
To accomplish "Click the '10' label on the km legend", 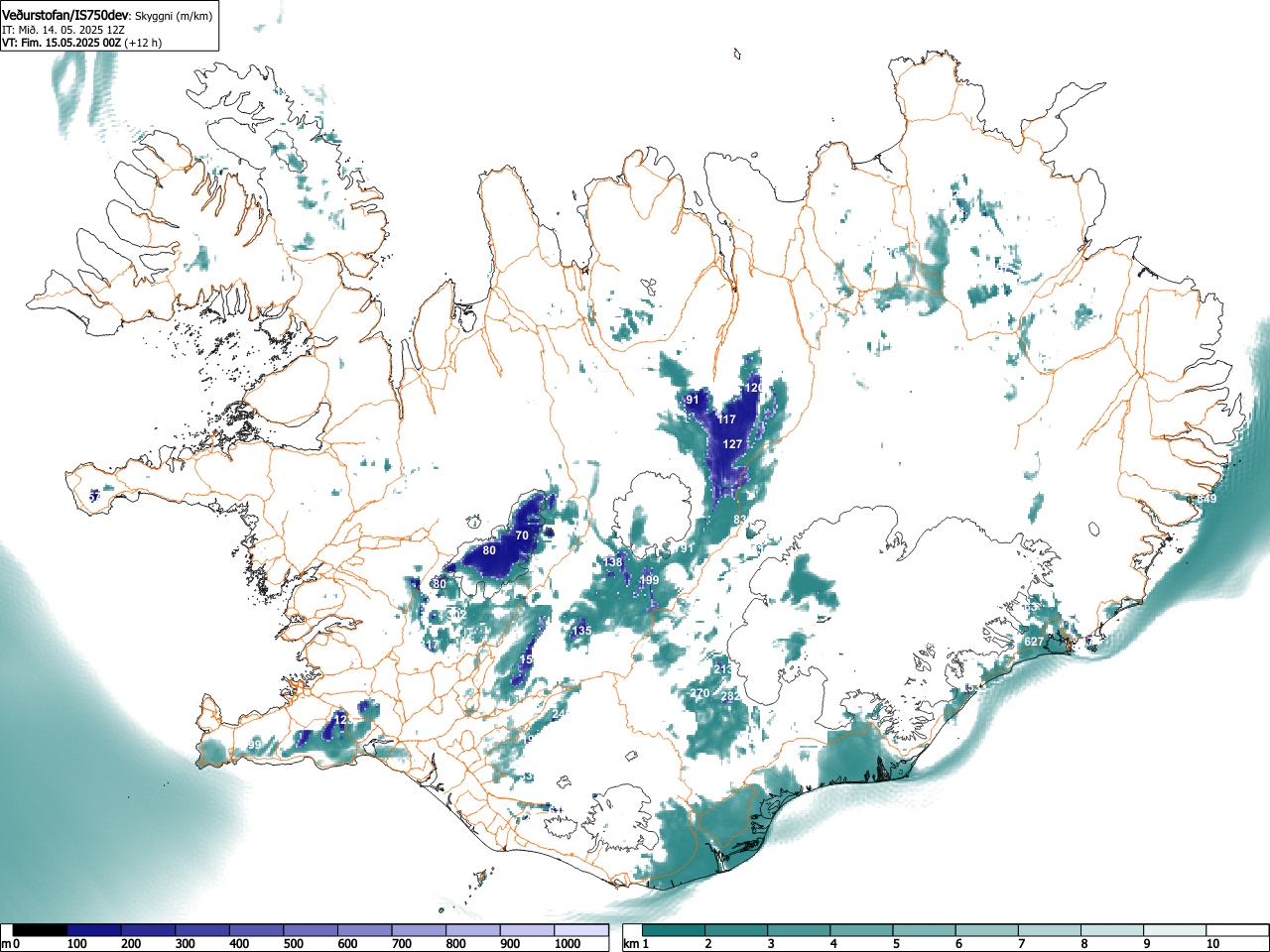I will pos(1212,944).
